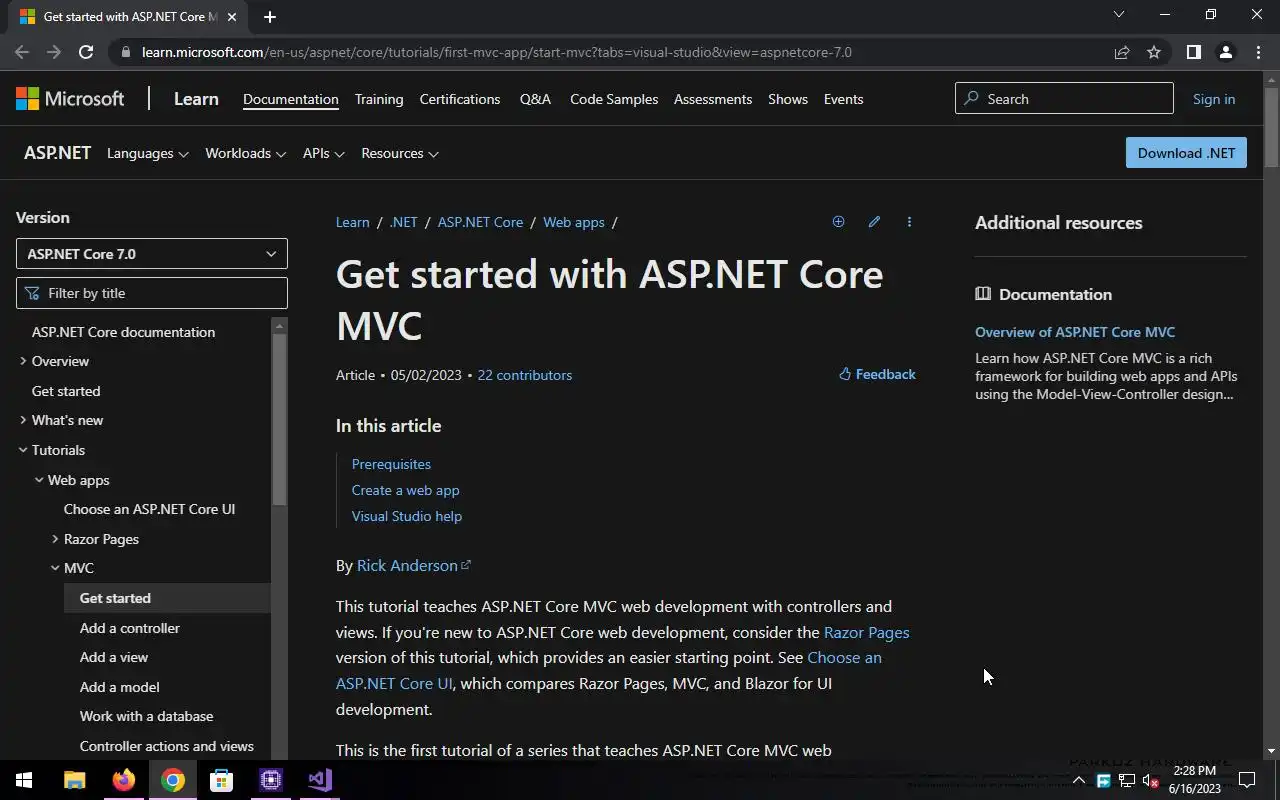Open Chrome side panel icon
The width and height of the screenshot is (1280, 800).
coord(1193,52)
